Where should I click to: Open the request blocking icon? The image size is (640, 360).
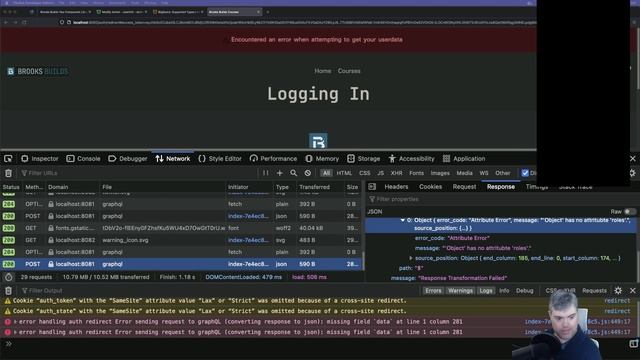click(x=307, y=173)
